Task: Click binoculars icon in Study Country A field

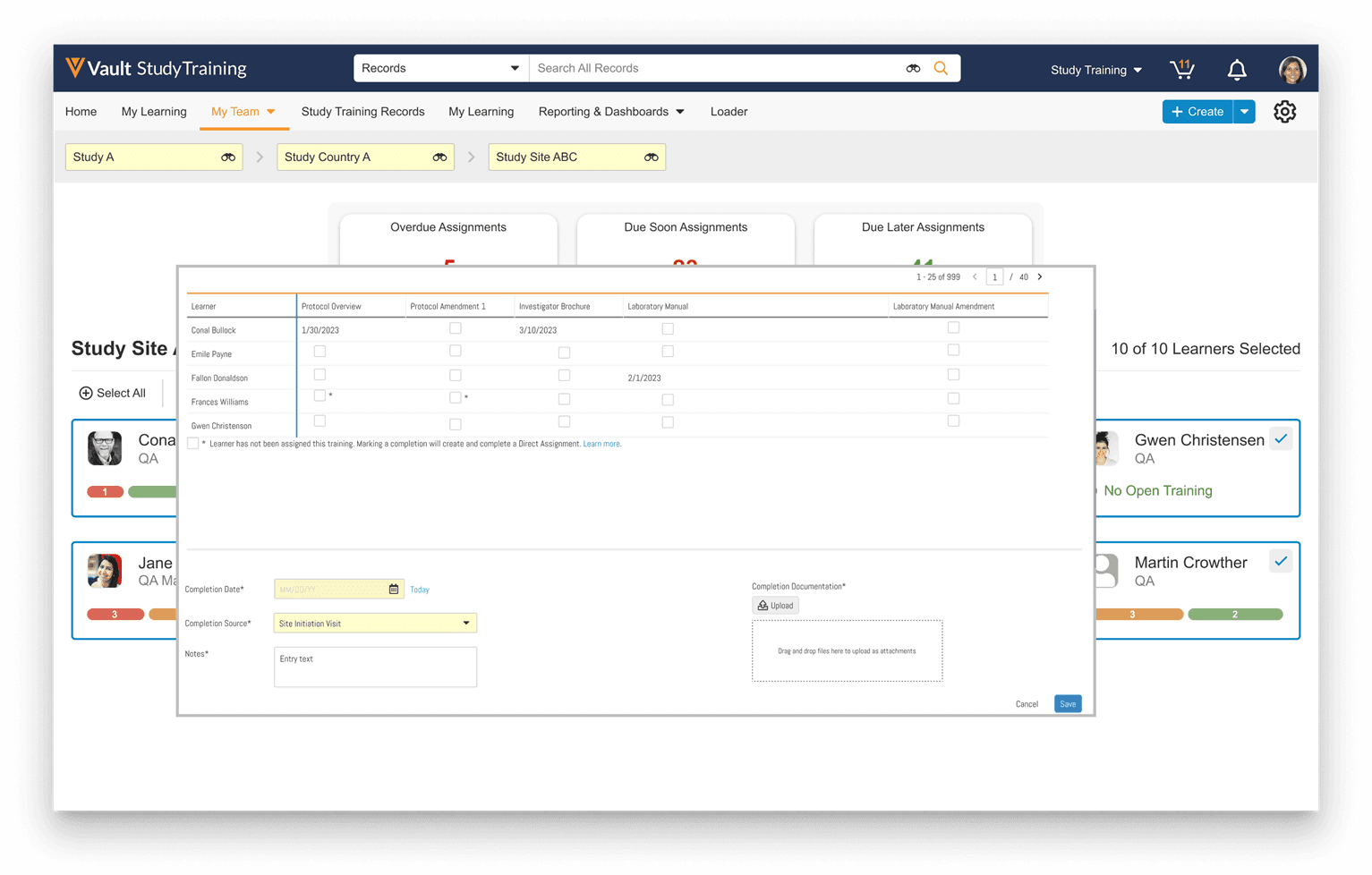Action: (x=439, y=157)
